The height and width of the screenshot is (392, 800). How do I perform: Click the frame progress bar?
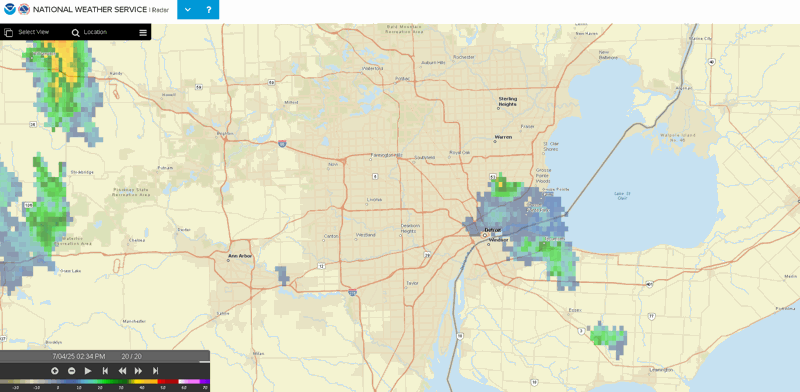coord(105,362)
